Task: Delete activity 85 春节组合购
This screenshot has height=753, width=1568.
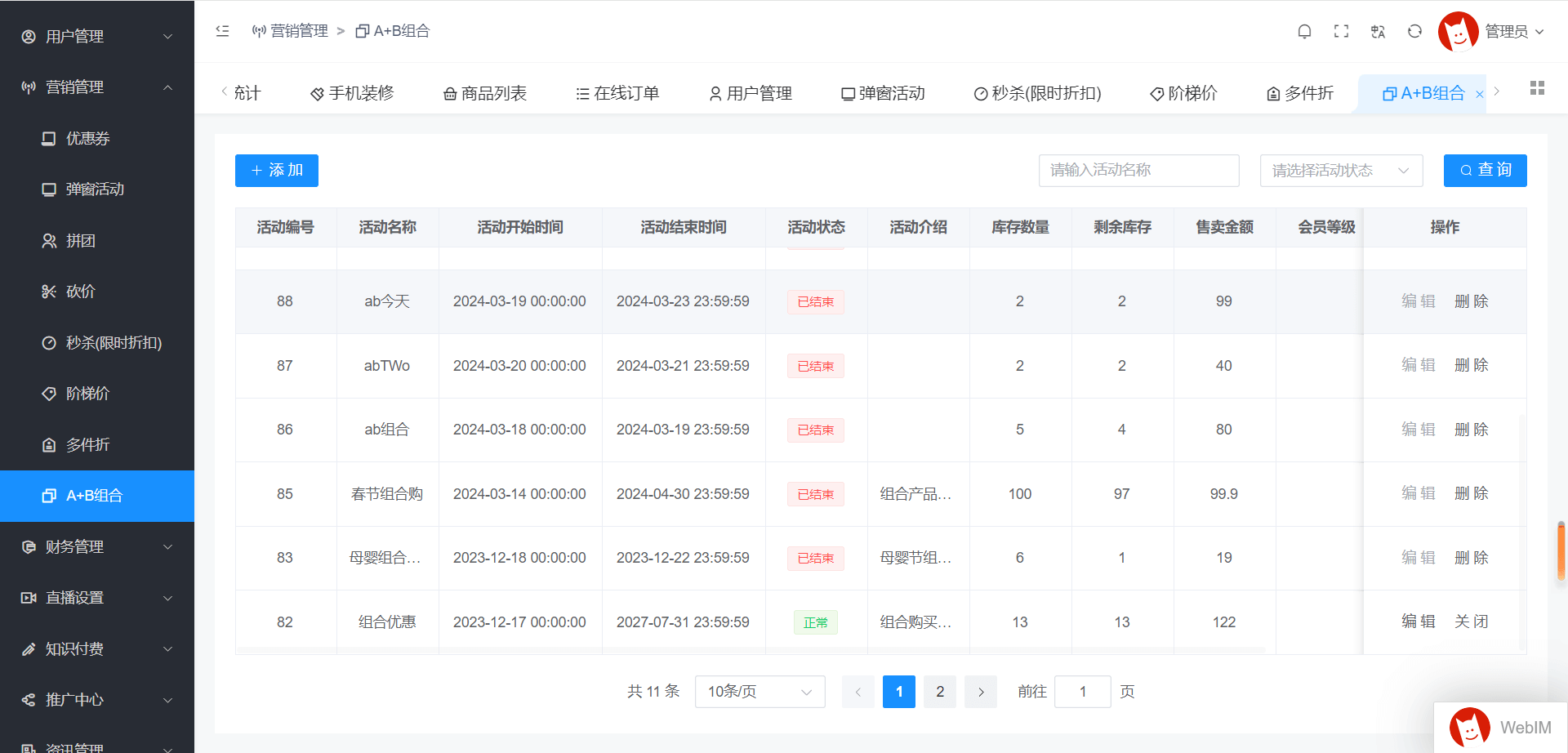Action: point(1472,493)
